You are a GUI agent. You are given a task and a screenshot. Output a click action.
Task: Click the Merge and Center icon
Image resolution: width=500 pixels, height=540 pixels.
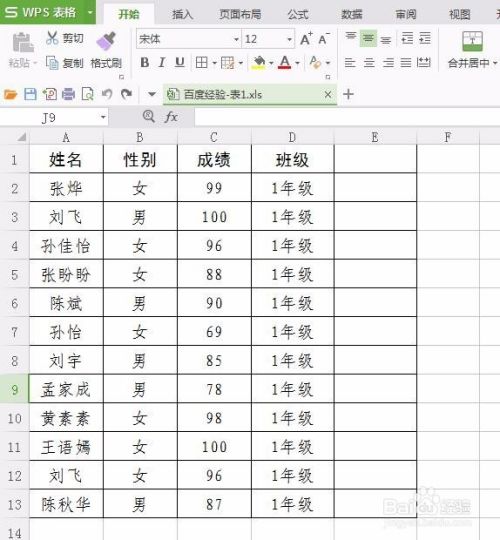click(472, 41)
